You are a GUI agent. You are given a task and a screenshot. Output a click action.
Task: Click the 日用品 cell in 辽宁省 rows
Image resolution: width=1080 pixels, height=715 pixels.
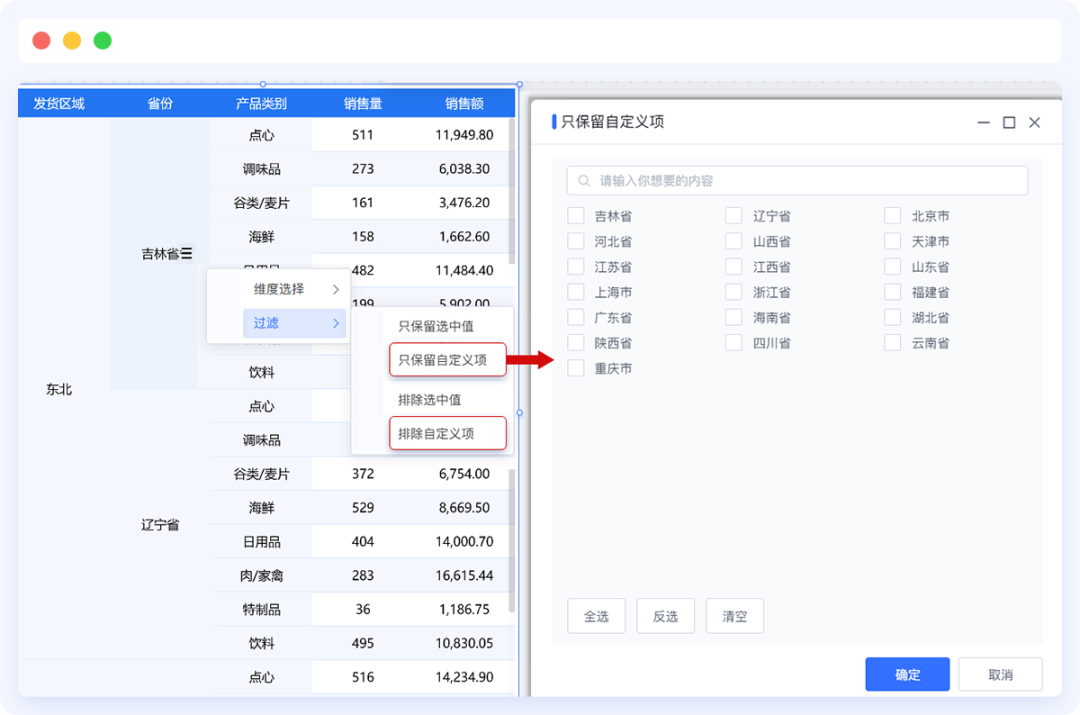click(261, 541)
